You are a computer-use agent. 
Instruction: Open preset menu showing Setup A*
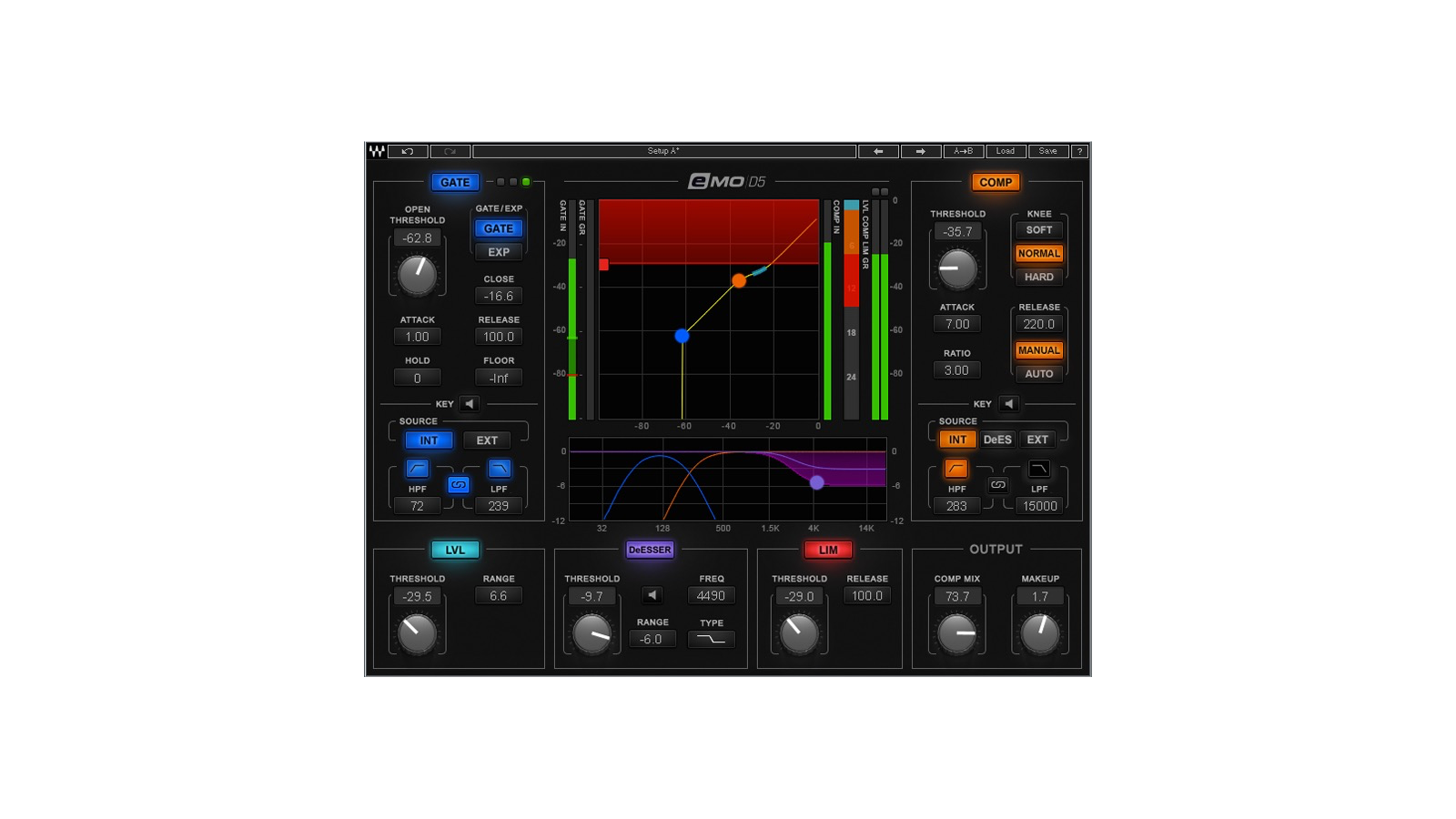coord(664,151)
